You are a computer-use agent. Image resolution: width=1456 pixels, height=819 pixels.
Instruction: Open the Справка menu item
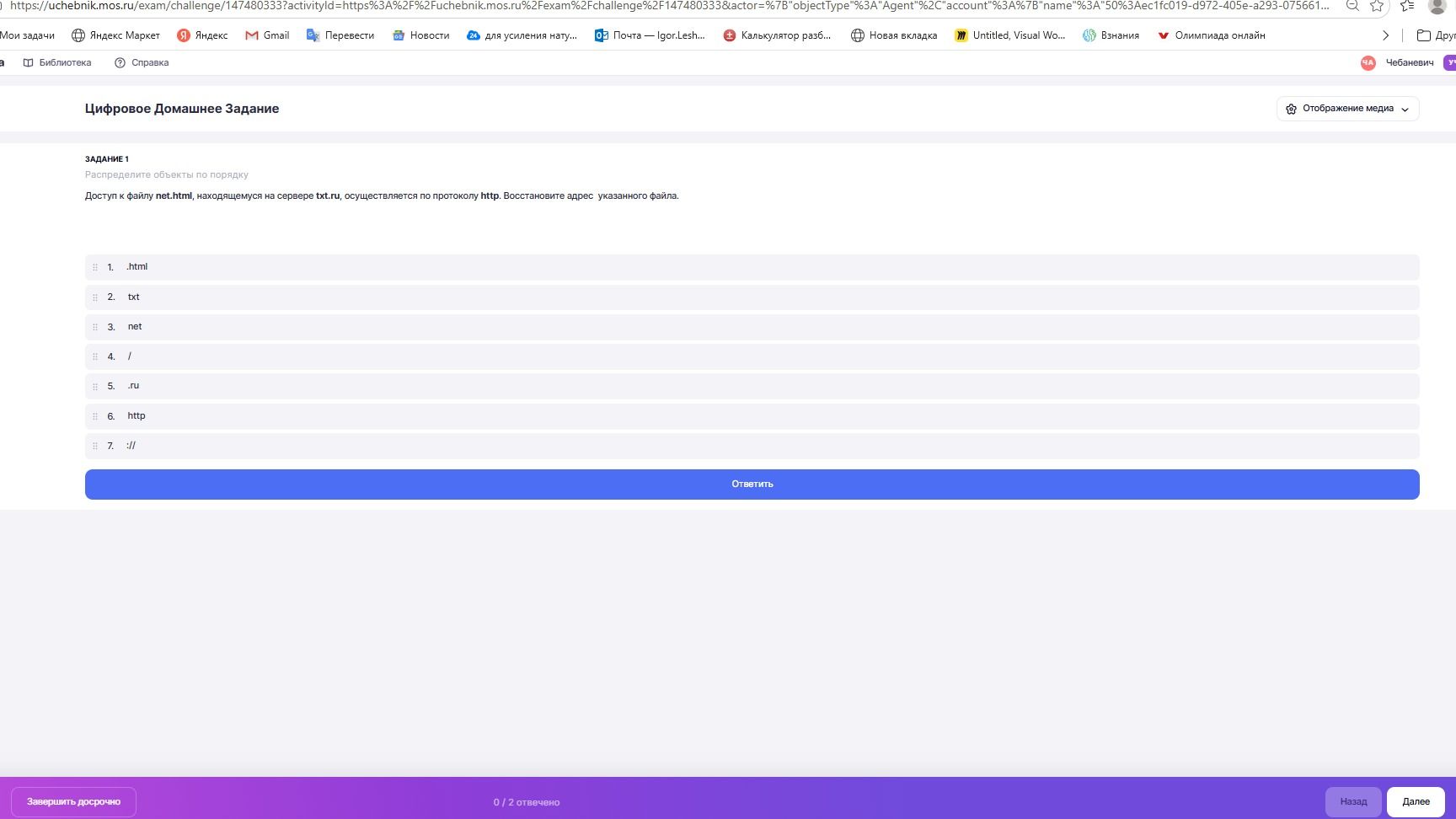[x=142, y=62]
